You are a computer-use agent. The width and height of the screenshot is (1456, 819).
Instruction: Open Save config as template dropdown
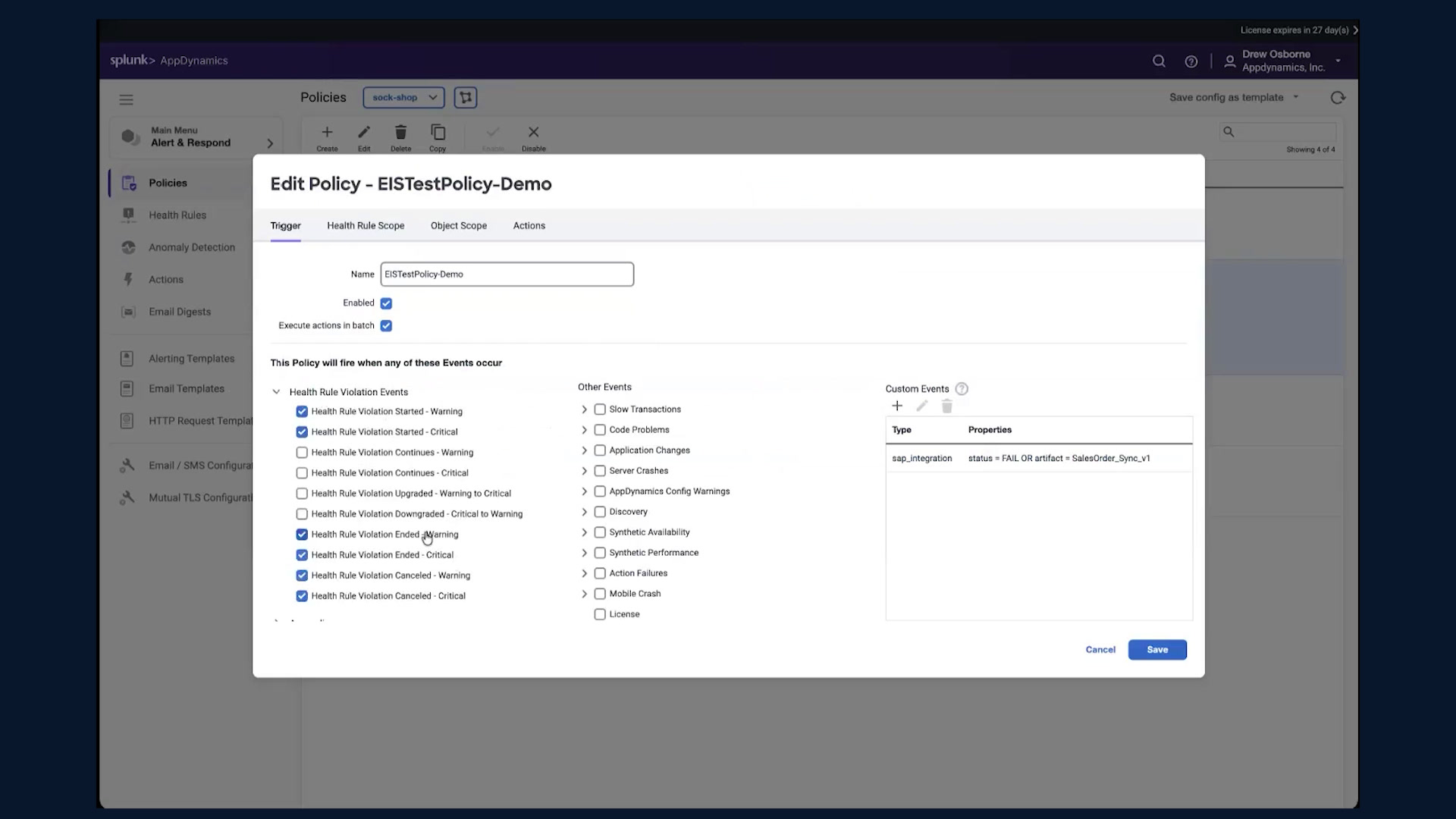coord(1234,97)
